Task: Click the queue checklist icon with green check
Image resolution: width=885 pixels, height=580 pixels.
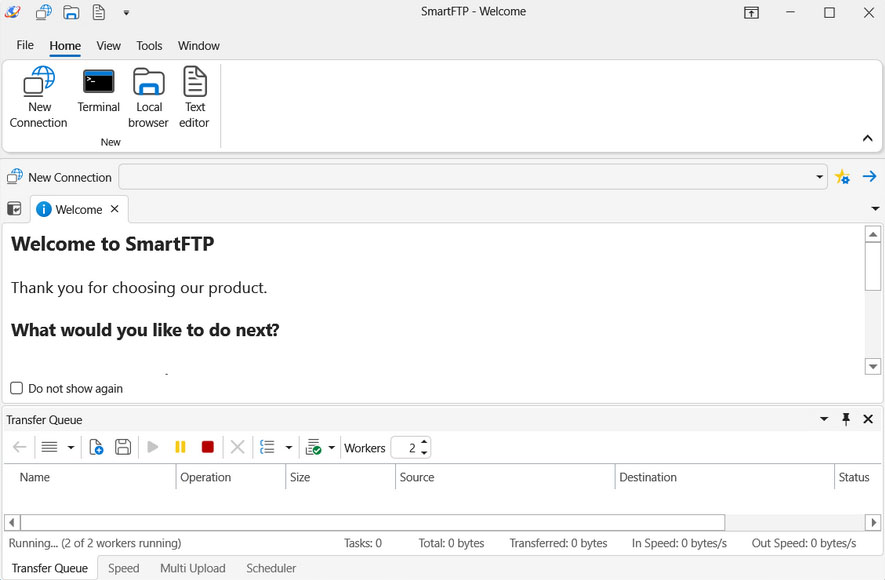Action: point(313,447)
